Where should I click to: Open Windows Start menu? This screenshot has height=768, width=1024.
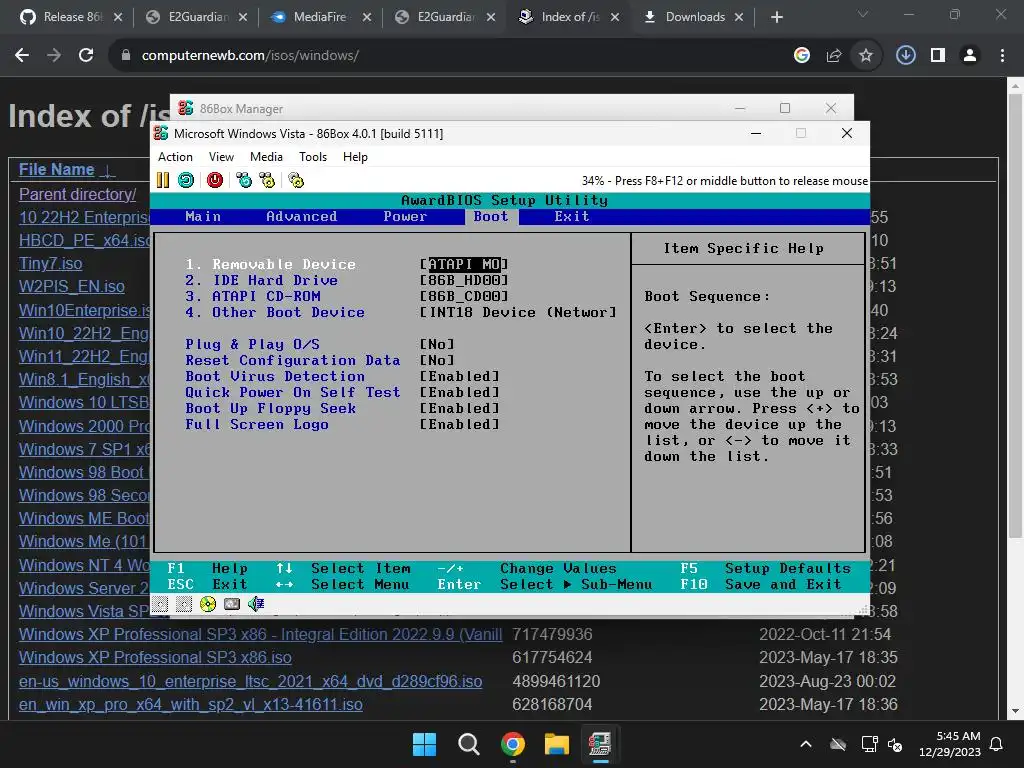pos(424,744)
